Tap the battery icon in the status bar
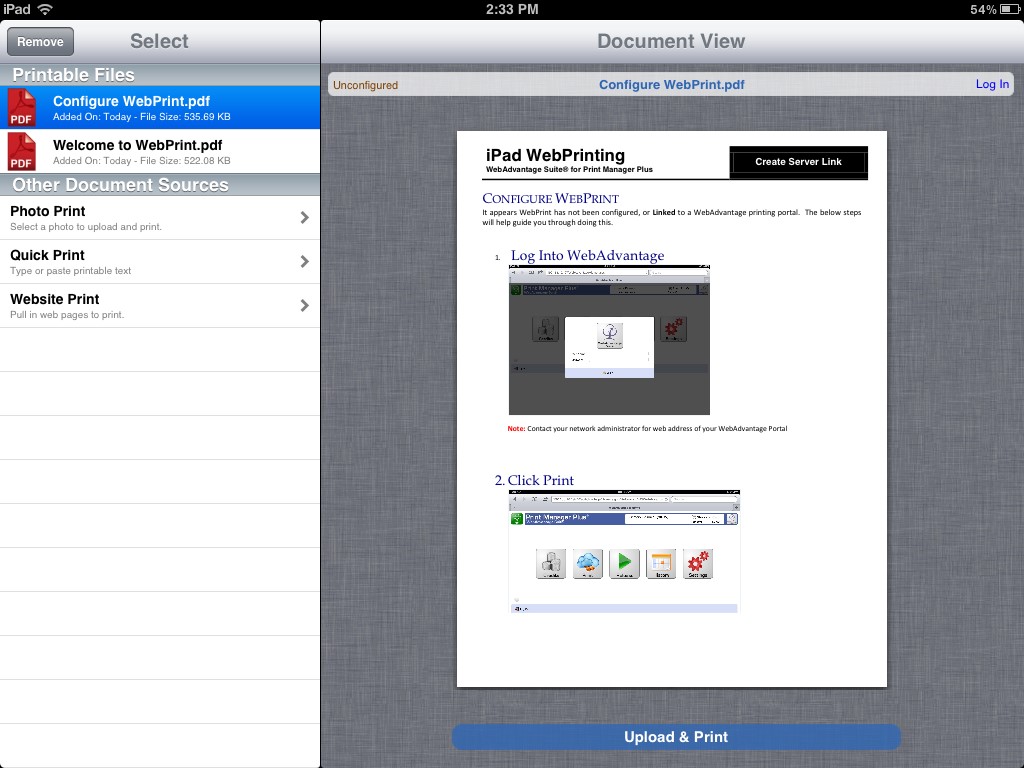 click(x=1010, y=9)
